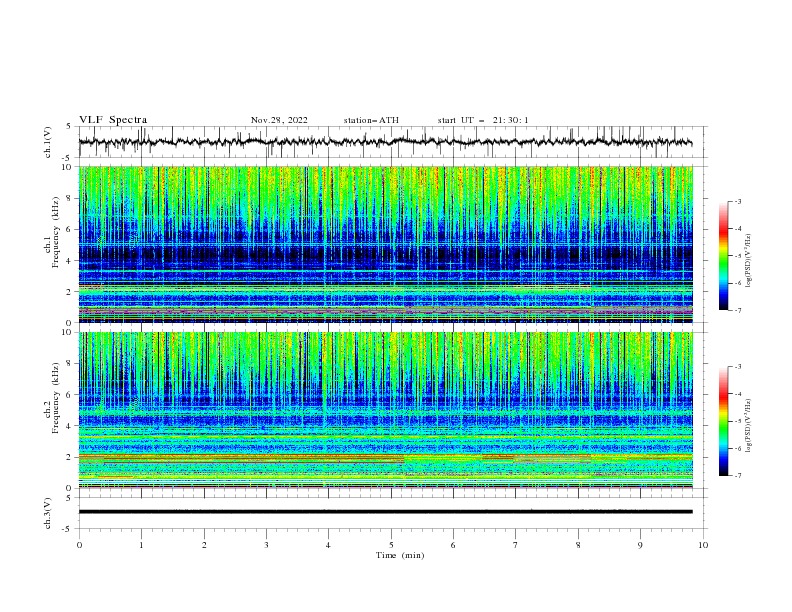Click the "-5" tick on upper colorbar
Screen dimensions: 792x612
click(x=737, y=256)
